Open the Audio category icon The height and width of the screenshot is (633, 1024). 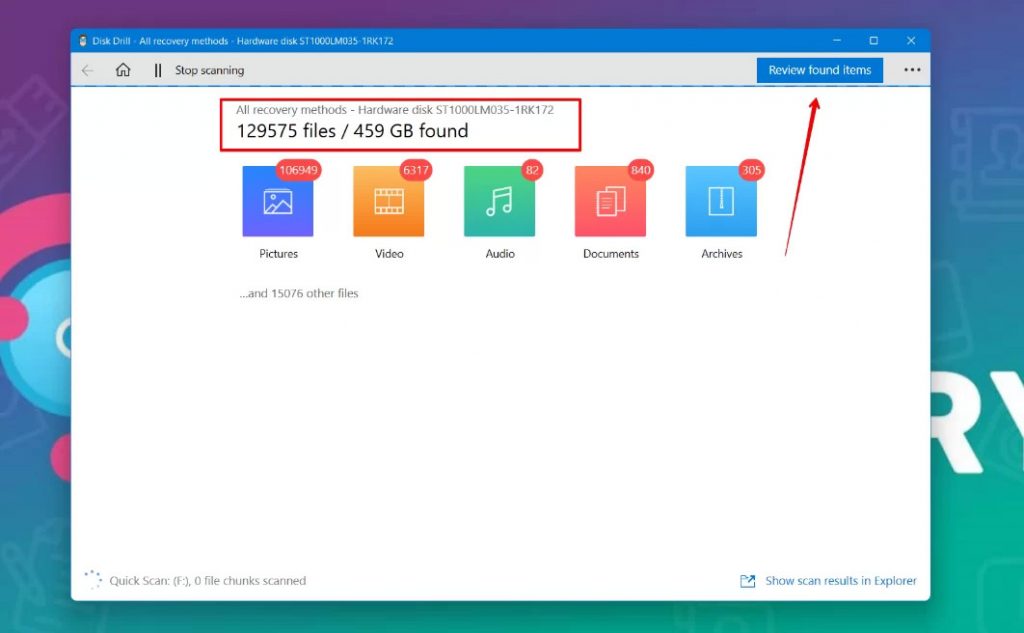click(499, 201)
